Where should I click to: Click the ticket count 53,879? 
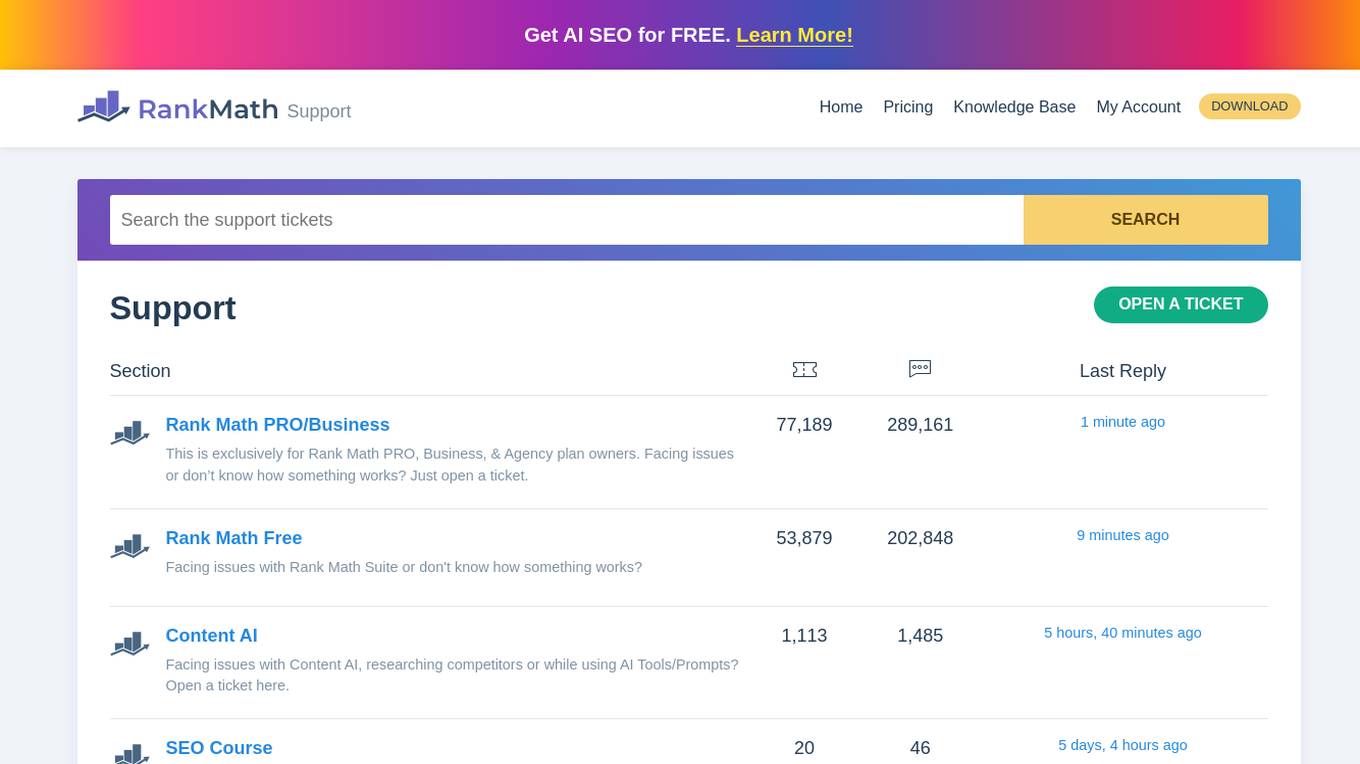[x=804, y=538]
